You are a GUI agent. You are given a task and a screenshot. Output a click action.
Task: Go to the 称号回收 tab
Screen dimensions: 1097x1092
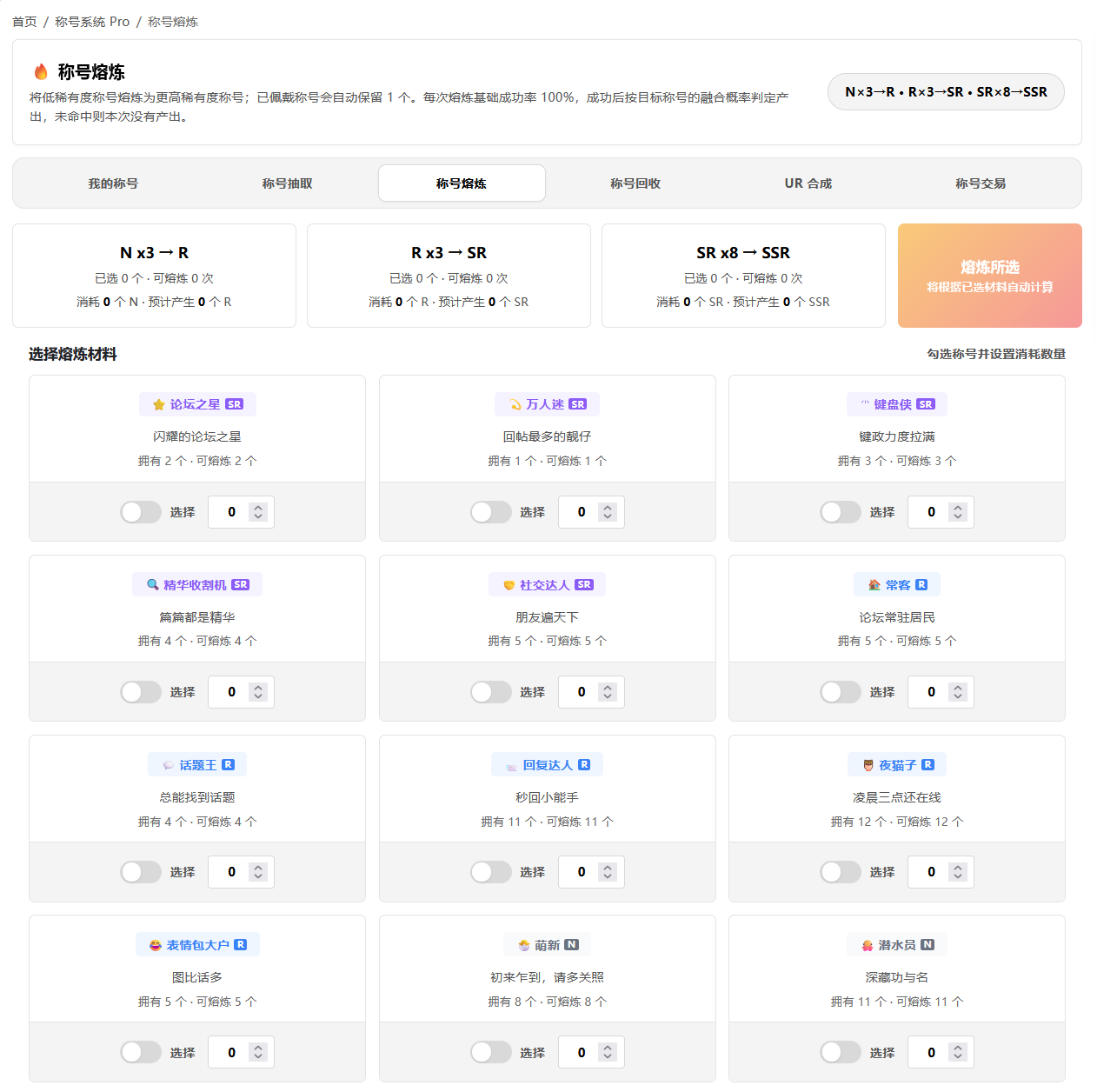635,183
